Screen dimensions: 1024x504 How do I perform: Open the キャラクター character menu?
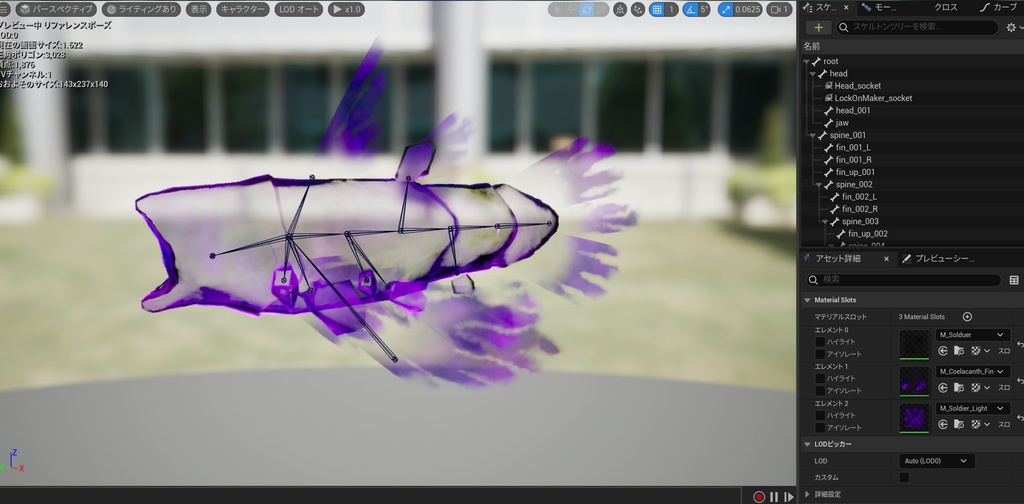(243, 10)
